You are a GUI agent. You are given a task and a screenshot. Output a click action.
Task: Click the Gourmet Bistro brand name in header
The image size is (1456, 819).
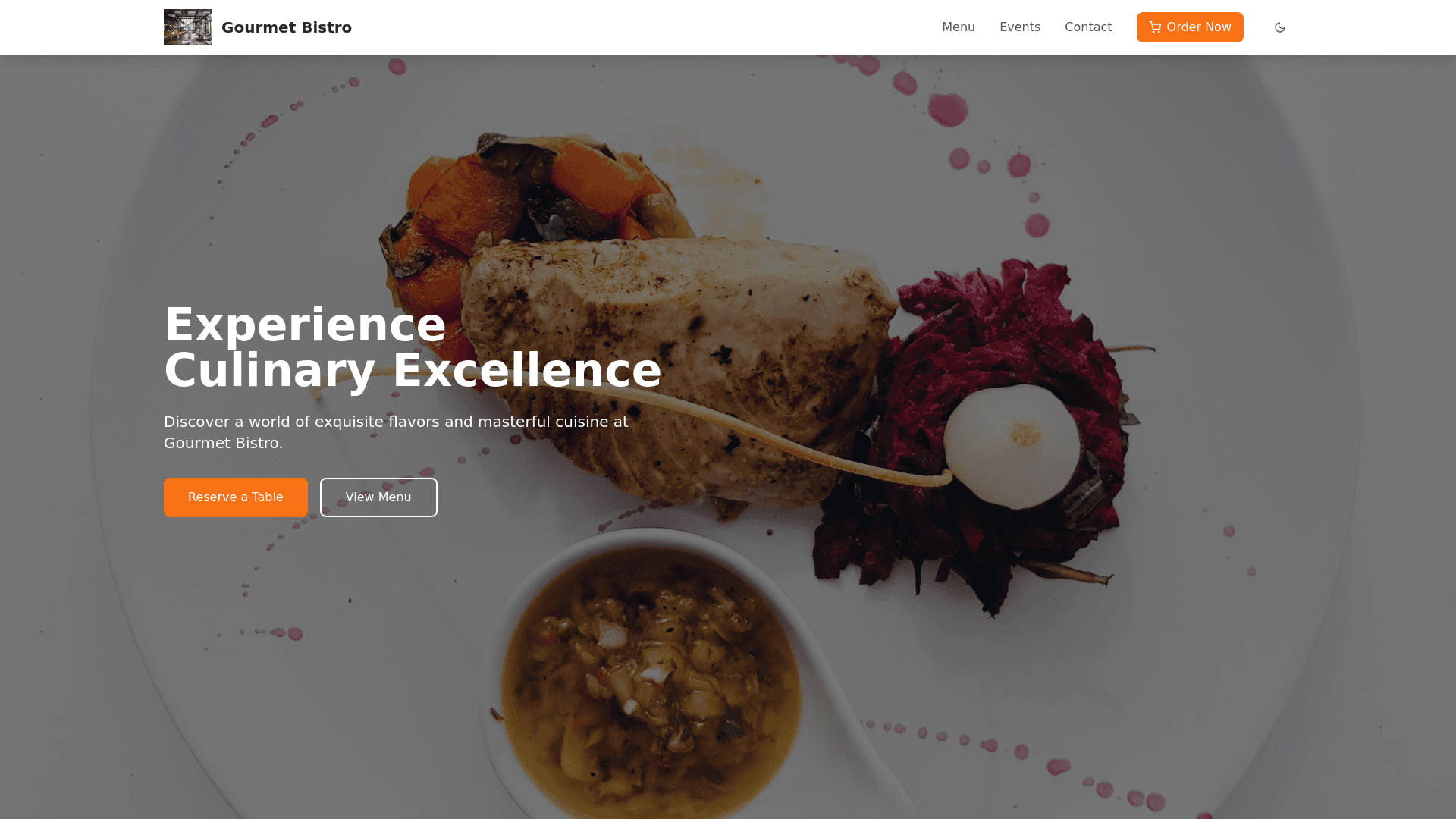(287, 27)
